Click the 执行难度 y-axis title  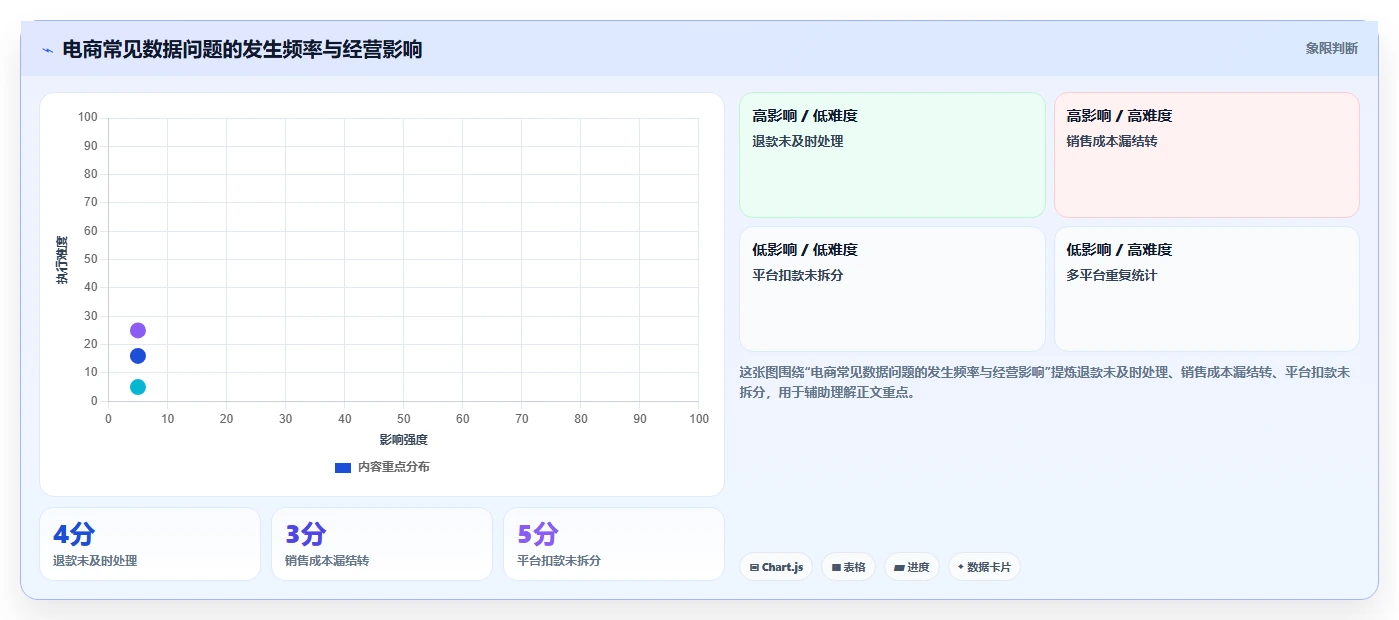pos(62,260)
